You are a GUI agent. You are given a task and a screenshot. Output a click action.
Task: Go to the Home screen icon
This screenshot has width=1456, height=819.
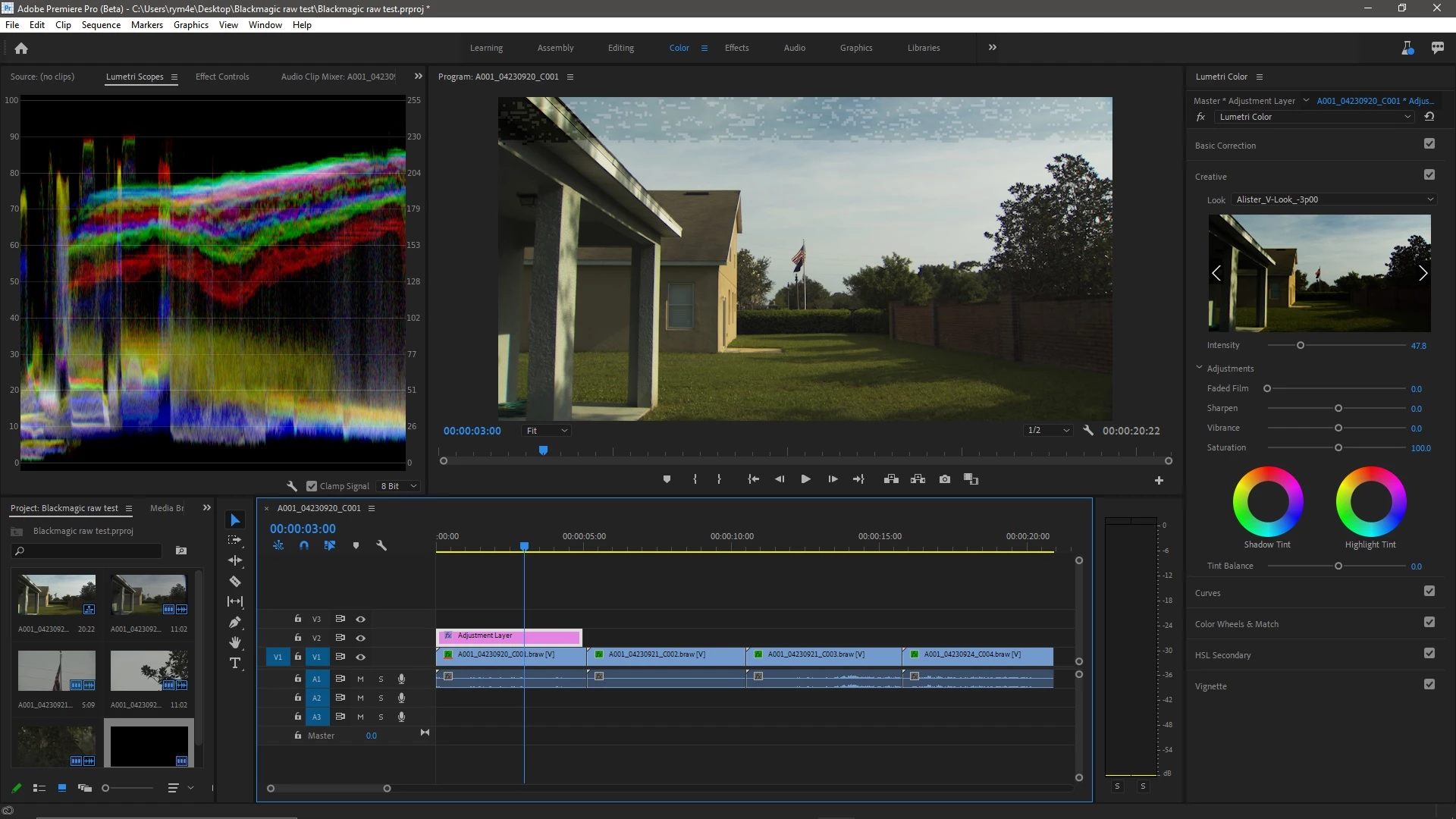tap(21, 48)
